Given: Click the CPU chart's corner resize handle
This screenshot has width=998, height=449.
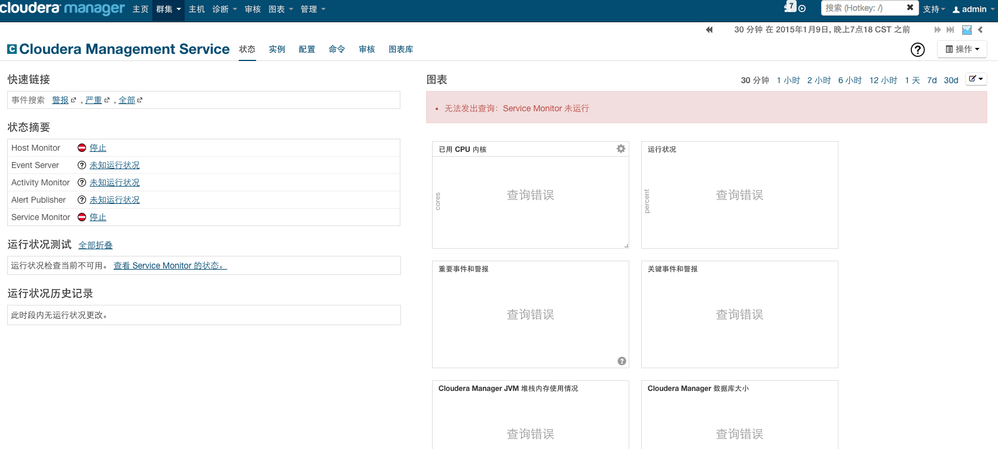Looking at the screenshot, I should click(x=626, y=245).
